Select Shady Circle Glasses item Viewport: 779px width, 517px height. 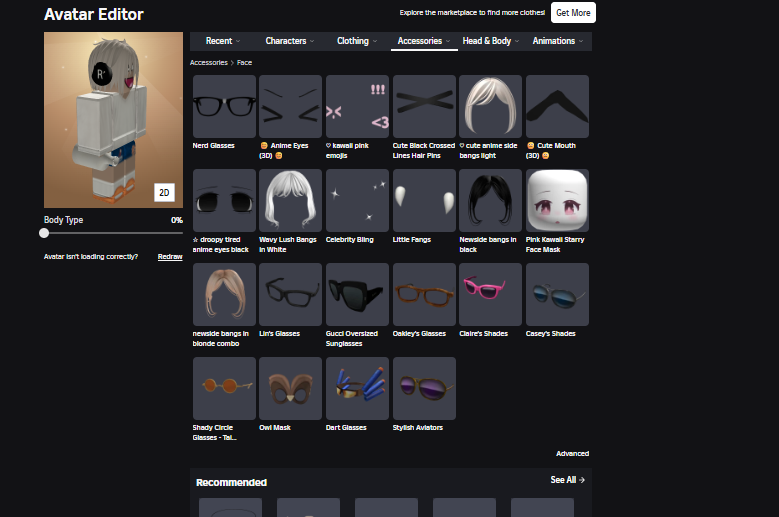tap(224, 388)
